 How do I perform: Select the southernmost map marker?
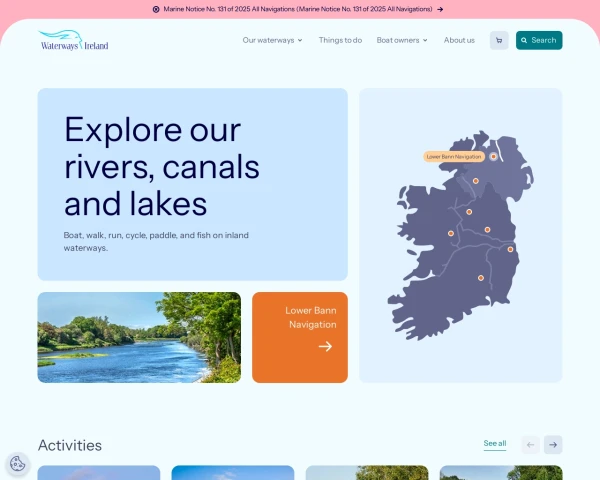(x=481, y=278)
